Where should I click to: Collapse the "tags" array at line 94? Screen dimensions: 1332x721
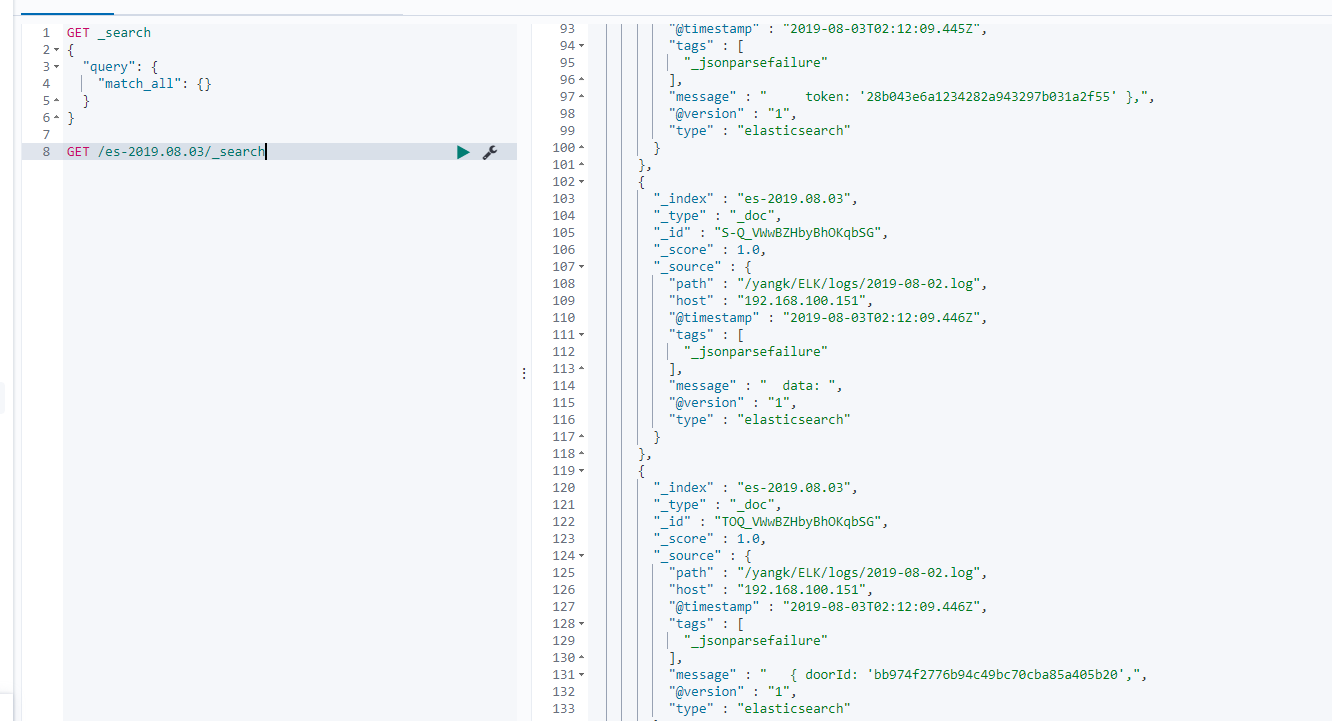[x=582, y=45]
